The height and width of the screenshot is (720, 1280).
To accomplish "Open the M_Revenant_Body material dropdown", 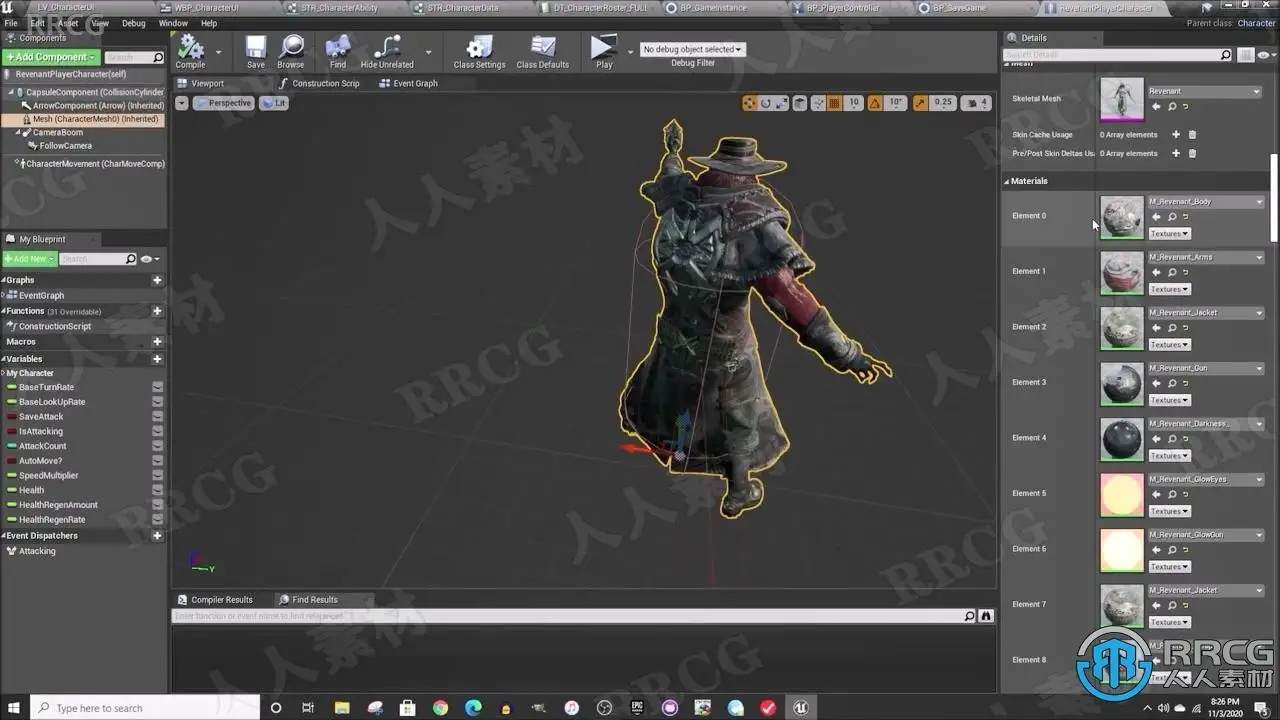I will pyautogui.click(x=1204, y=202).
